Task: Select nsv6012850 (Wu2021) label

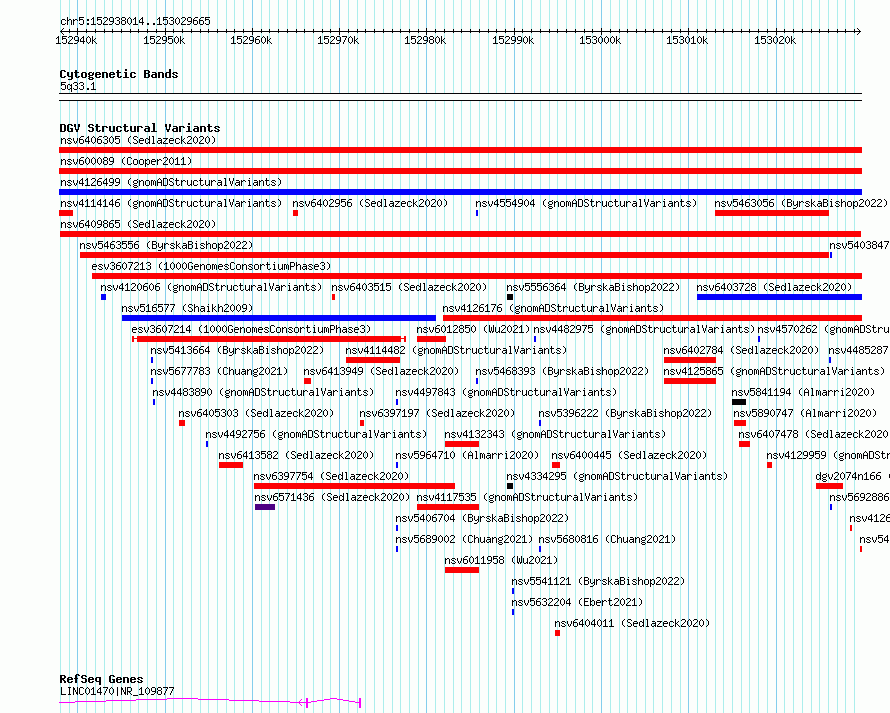Action: click(473, 329)
